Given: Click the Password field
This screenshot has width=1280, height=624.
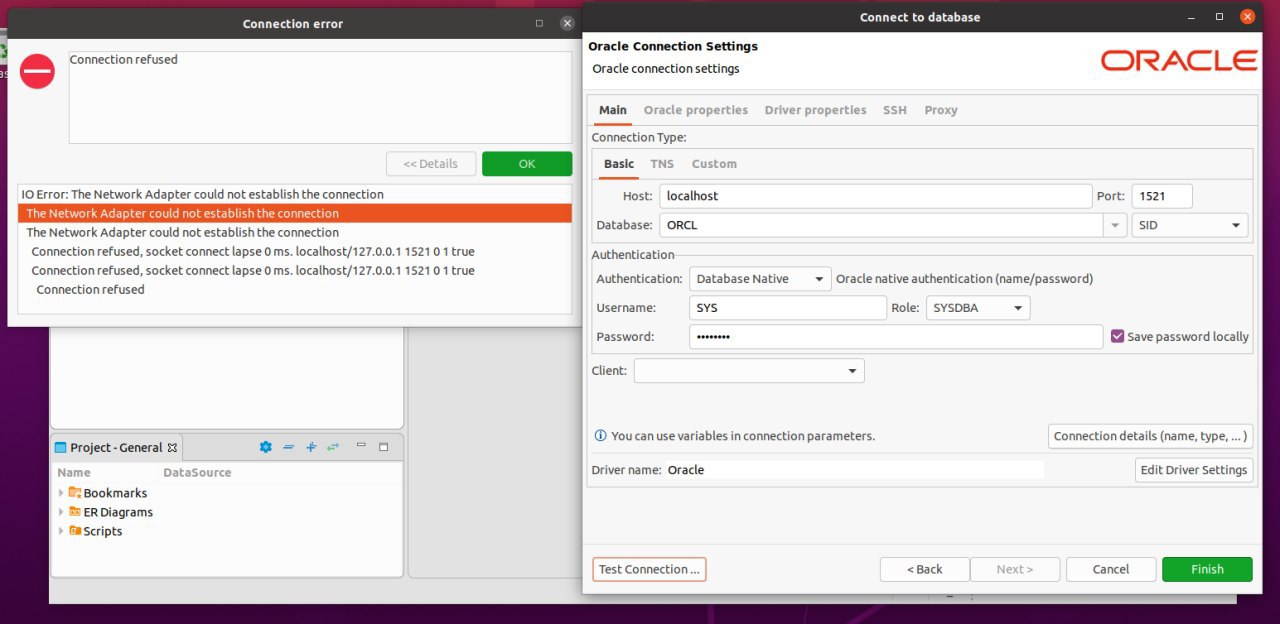Looking at the screenshot, I should 896,337.
